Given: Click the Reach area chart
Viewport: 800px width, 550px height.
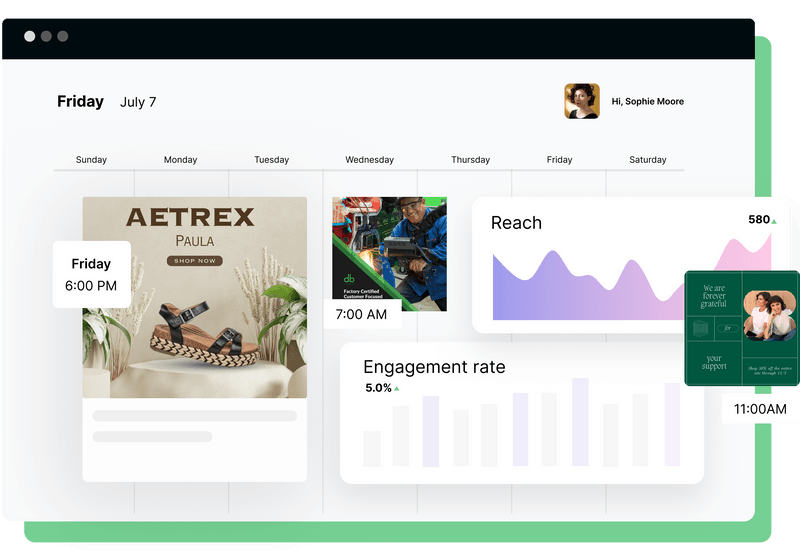Looking at the screenshot, I should (x=630, y=280).
